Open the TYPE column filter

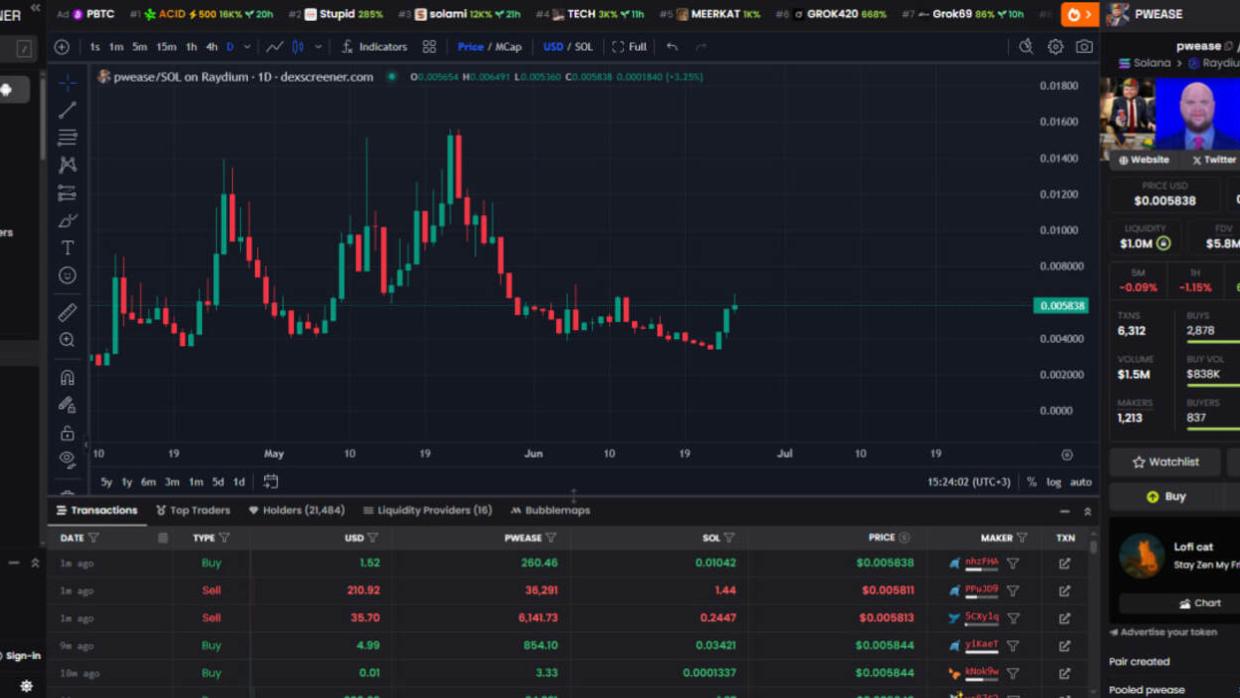click(x=224, y=538)
